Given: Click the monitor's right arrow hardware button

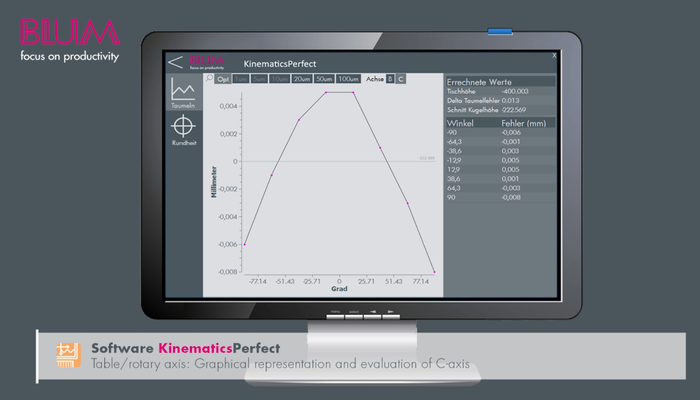Looking at the screenshot, I should [391, 316].
